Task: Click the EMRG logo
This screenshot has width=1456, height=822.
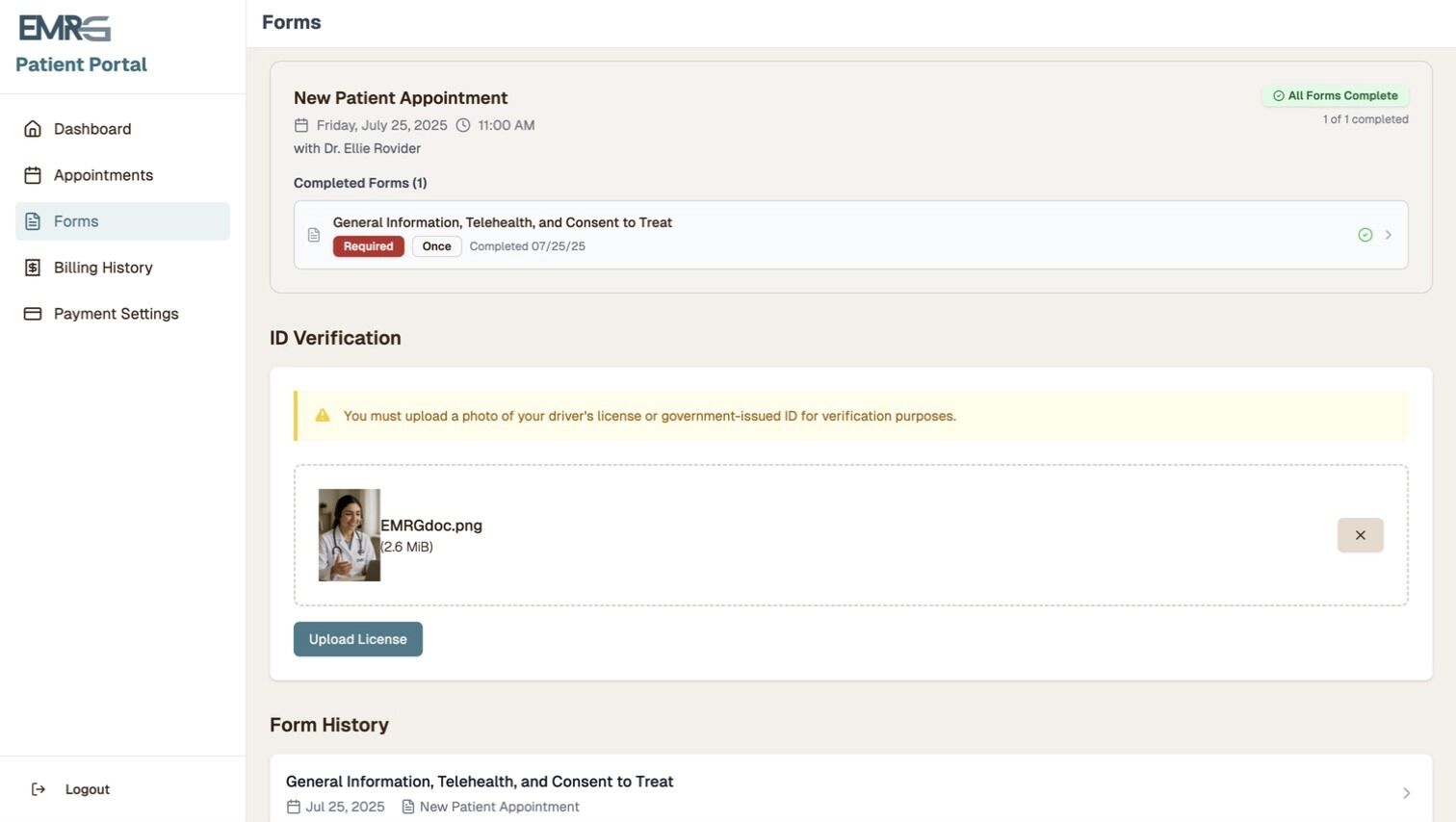Action: click(65, 29)
